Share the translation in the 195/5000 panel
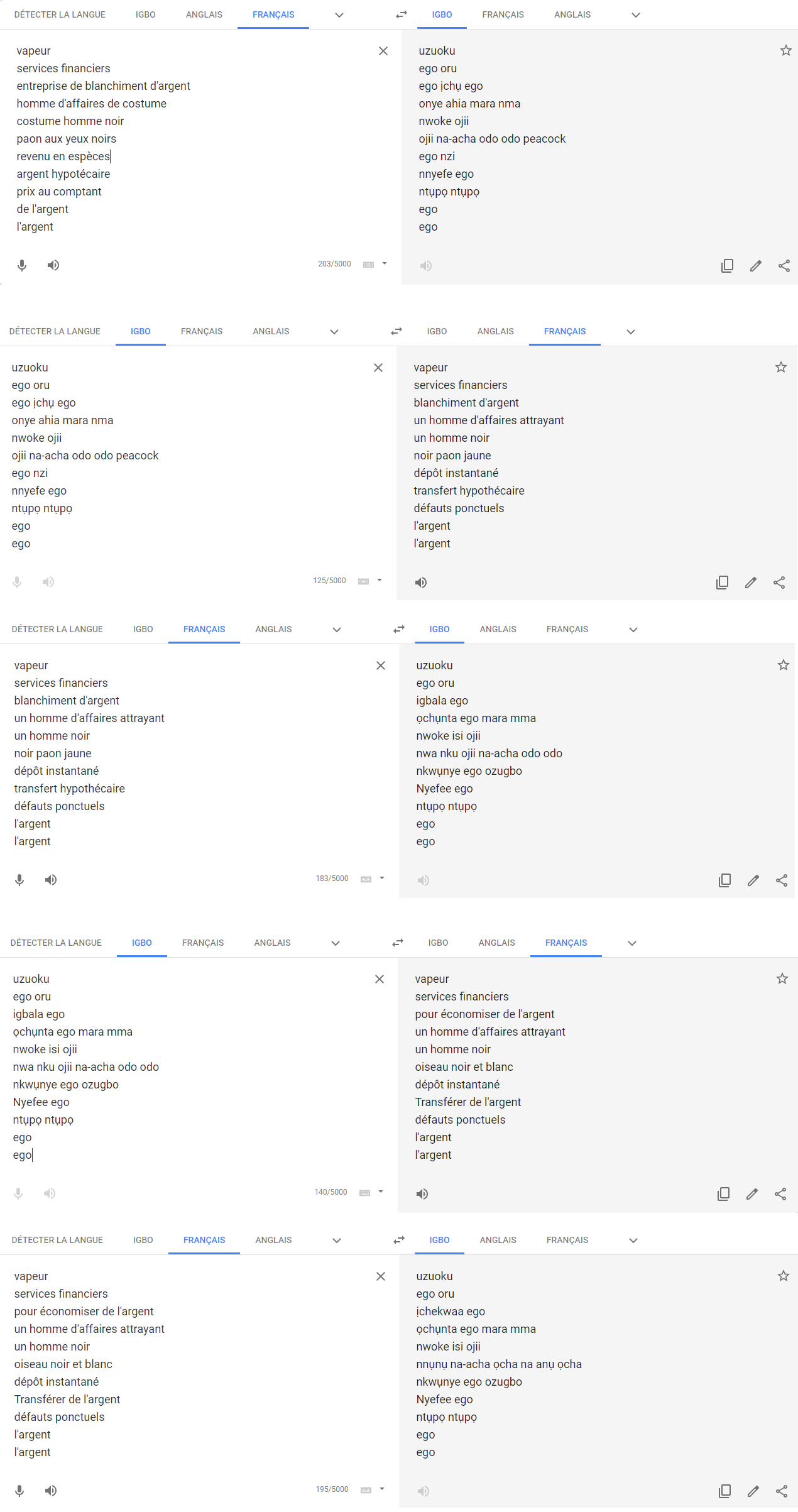 (x=782, y=1491)
